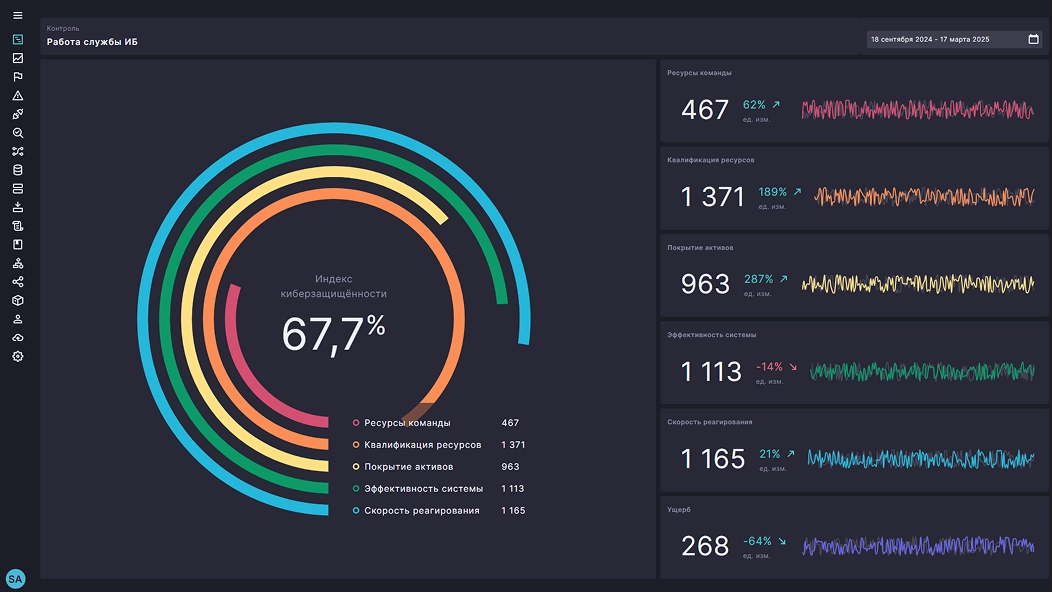1052x592 pixels.
Task: Open the calendar date picker icon
Action: point(1033,39)
